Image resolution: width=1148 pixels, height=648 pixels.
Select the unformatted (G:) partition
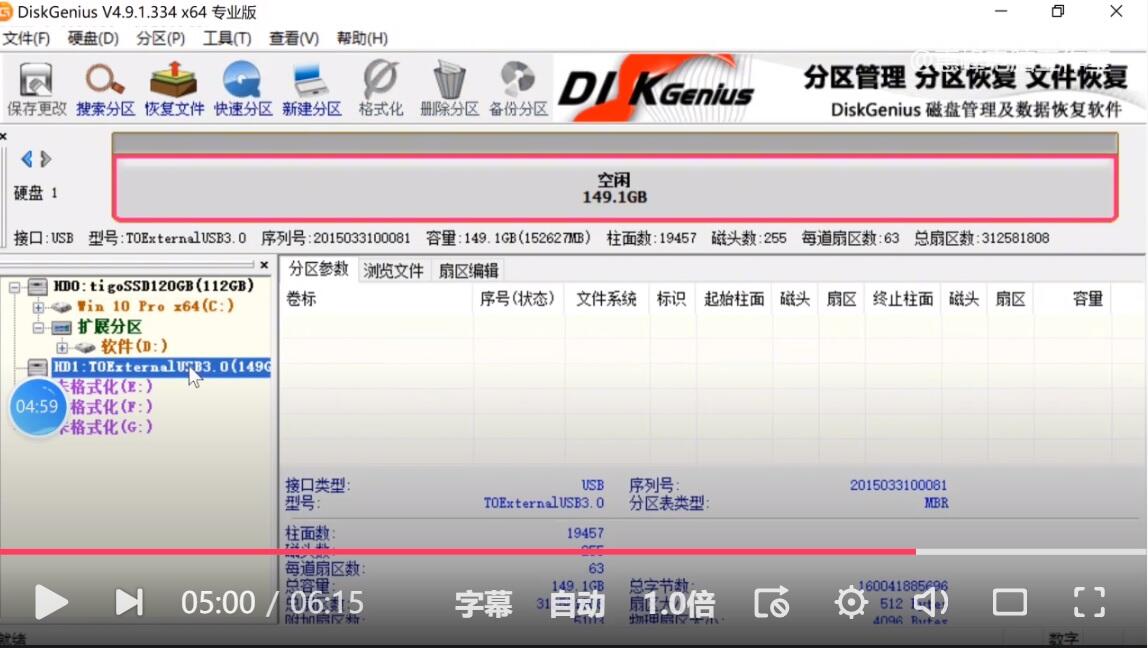105,427
